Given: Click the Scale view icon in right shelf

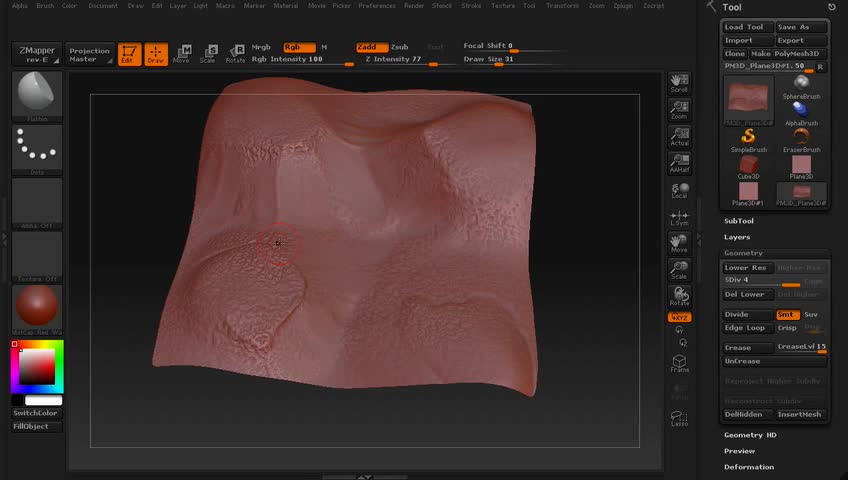Looking at the screenshot, I should (x=679, y=270).
